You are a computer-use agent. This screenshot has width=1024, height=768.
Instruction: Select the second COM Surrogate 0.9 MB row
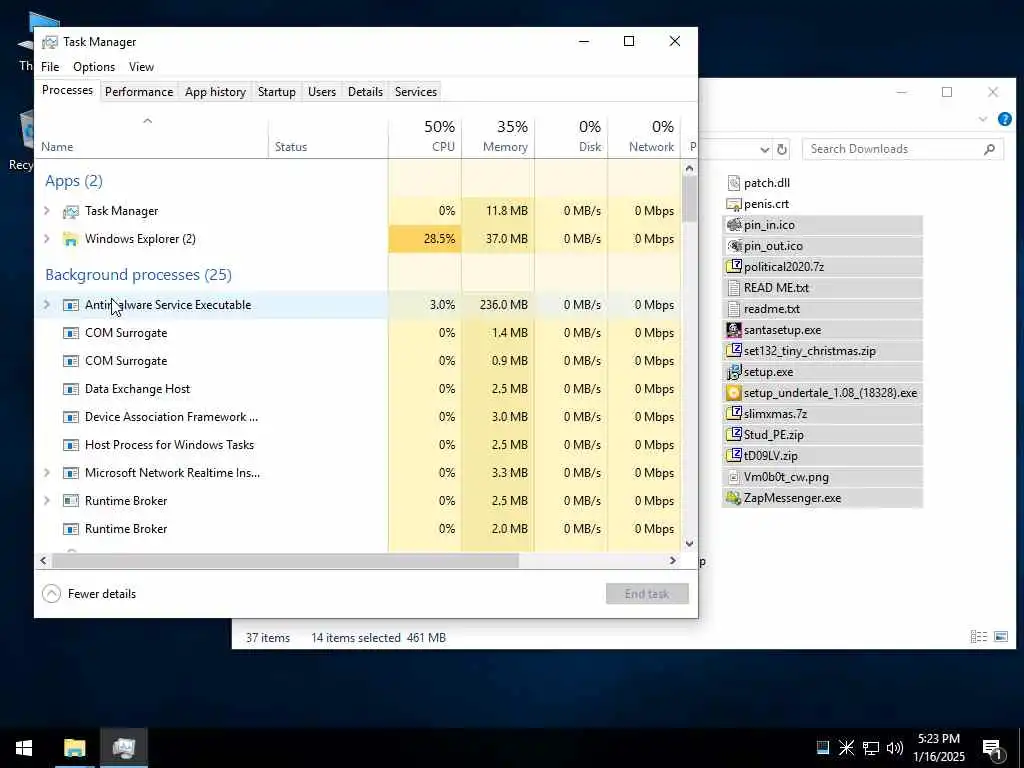click(358, 361)
